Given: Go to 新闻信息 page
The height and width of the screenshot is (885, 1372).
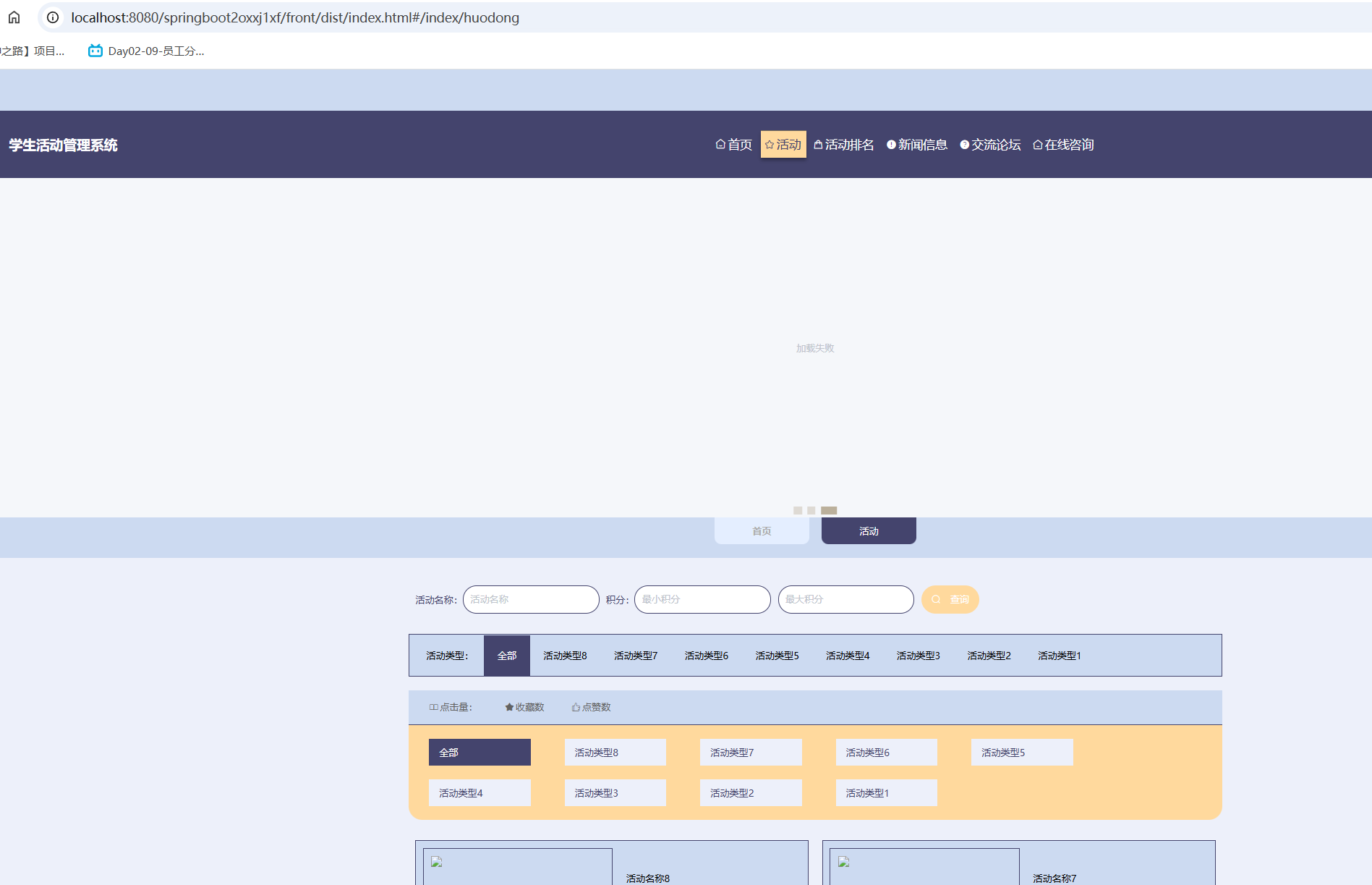Looking at the screenshot, I should [916, 145].
